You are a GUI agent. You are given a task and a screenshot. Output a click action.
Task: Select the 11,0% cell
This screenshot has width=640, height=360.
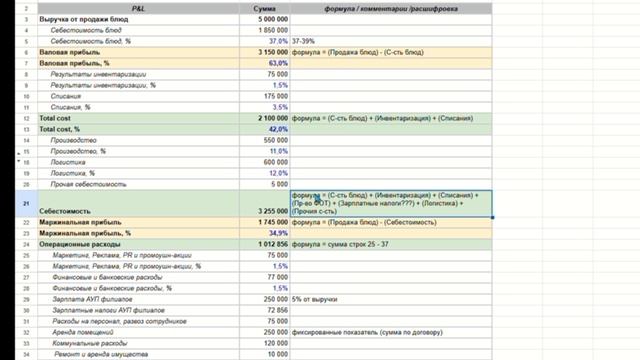264,151
